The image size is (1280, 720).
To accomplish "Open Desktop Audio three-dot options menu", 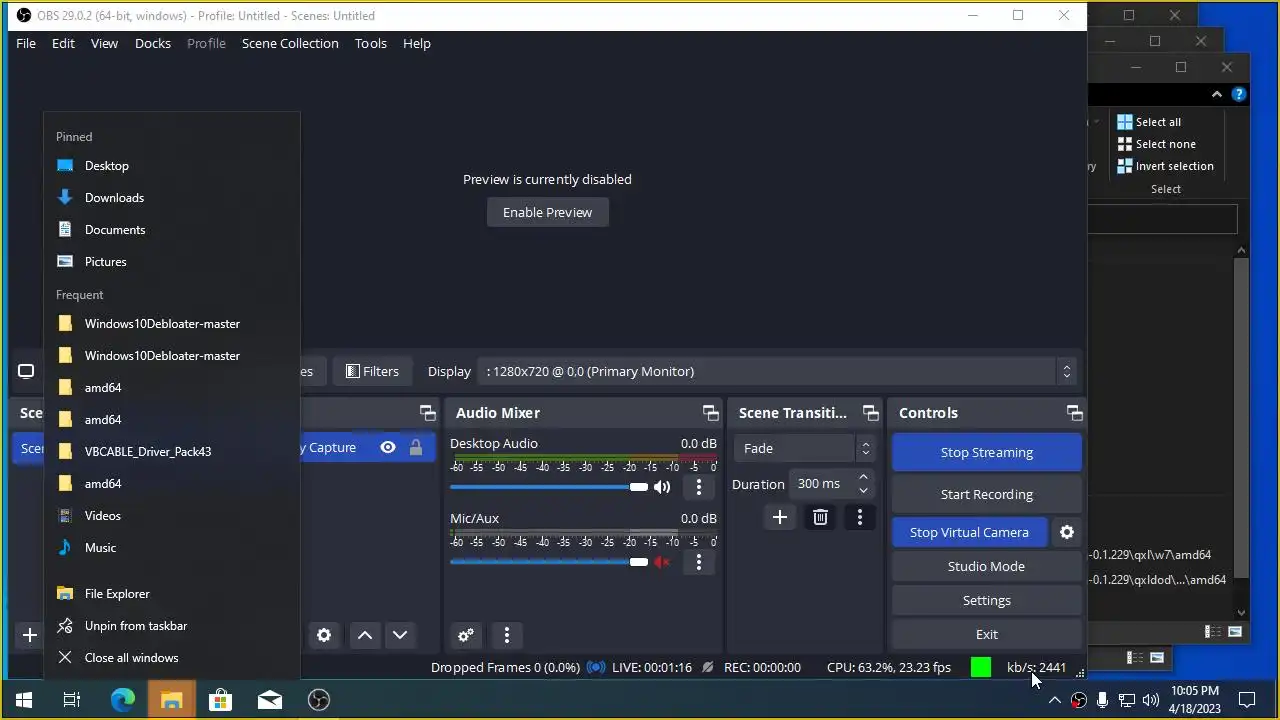I will point(699,487).
